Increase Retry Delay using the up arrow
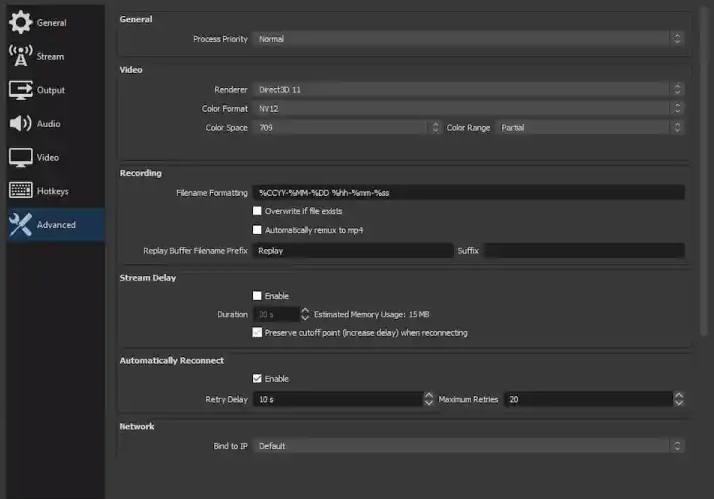Viewport: 714px width, 499px height. click(428, 395)
